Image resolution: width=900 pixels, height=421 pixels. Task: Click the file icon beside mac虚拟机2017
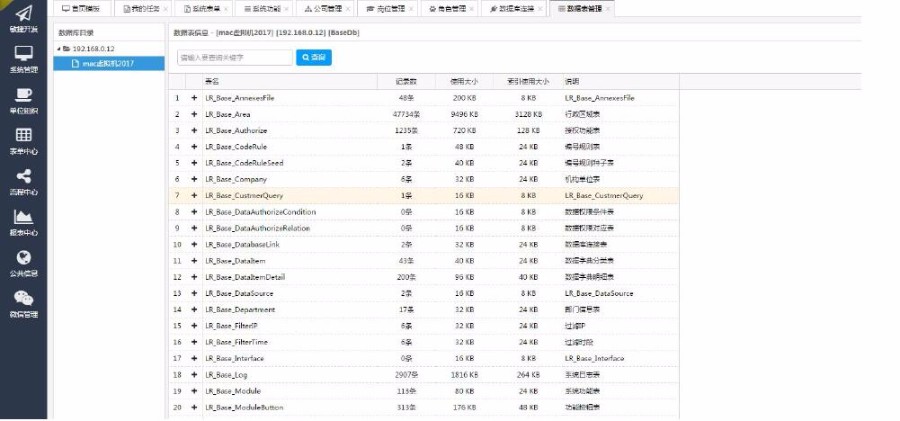click(75, 64)
